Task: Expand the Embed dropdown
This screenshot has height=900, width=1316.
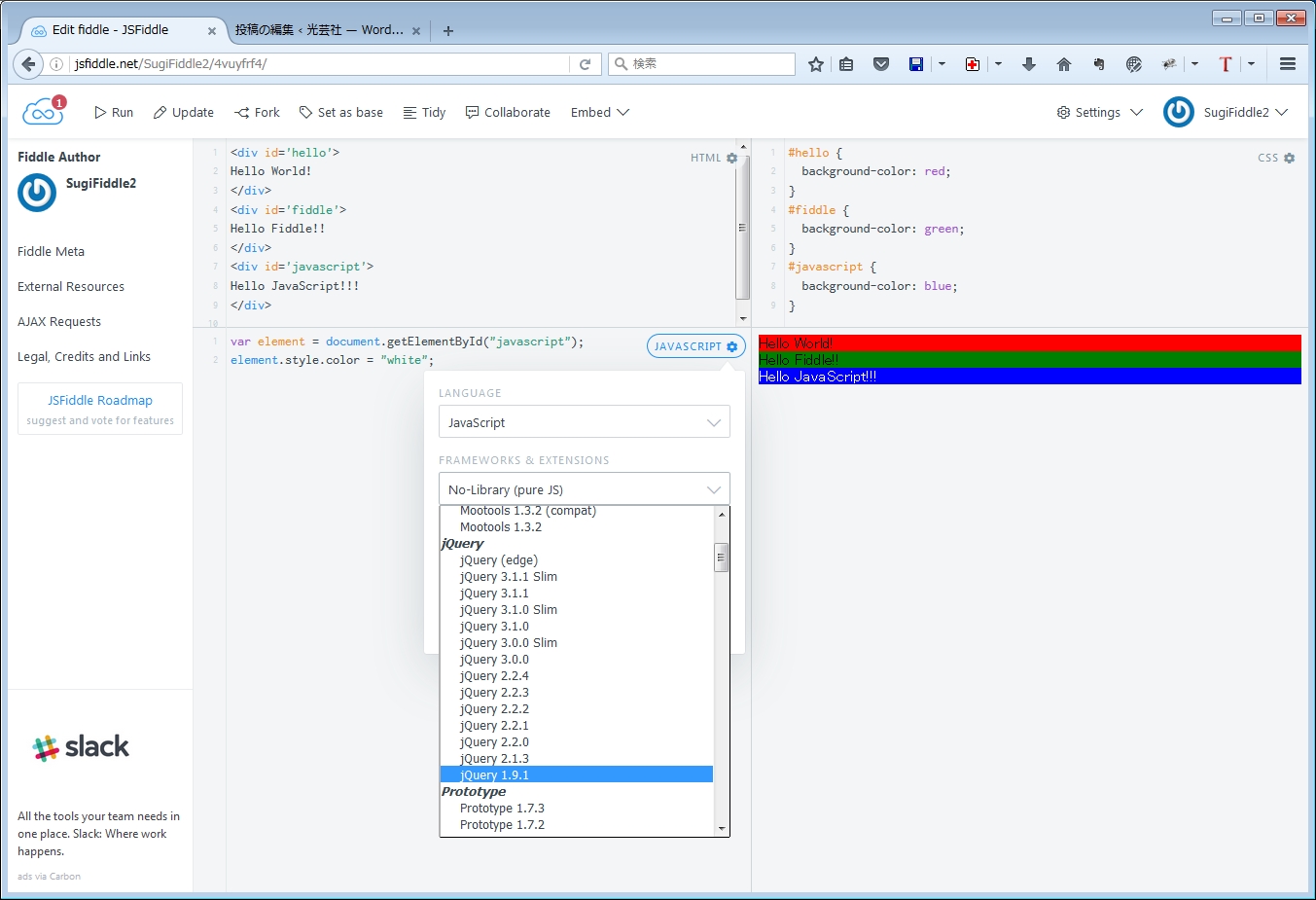Action: pyautogui.click(x=599, y=113)
